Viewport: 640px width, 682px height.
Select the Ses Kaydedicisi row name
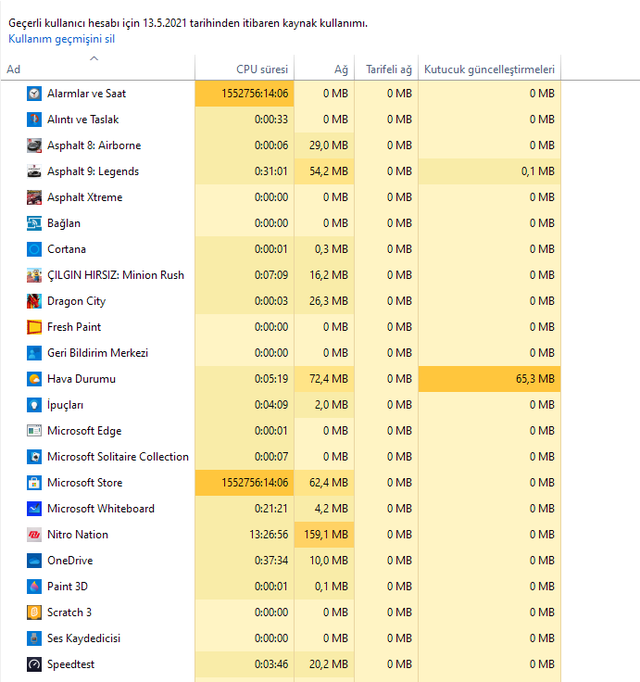pyautogui.click(x=84, y=639)
